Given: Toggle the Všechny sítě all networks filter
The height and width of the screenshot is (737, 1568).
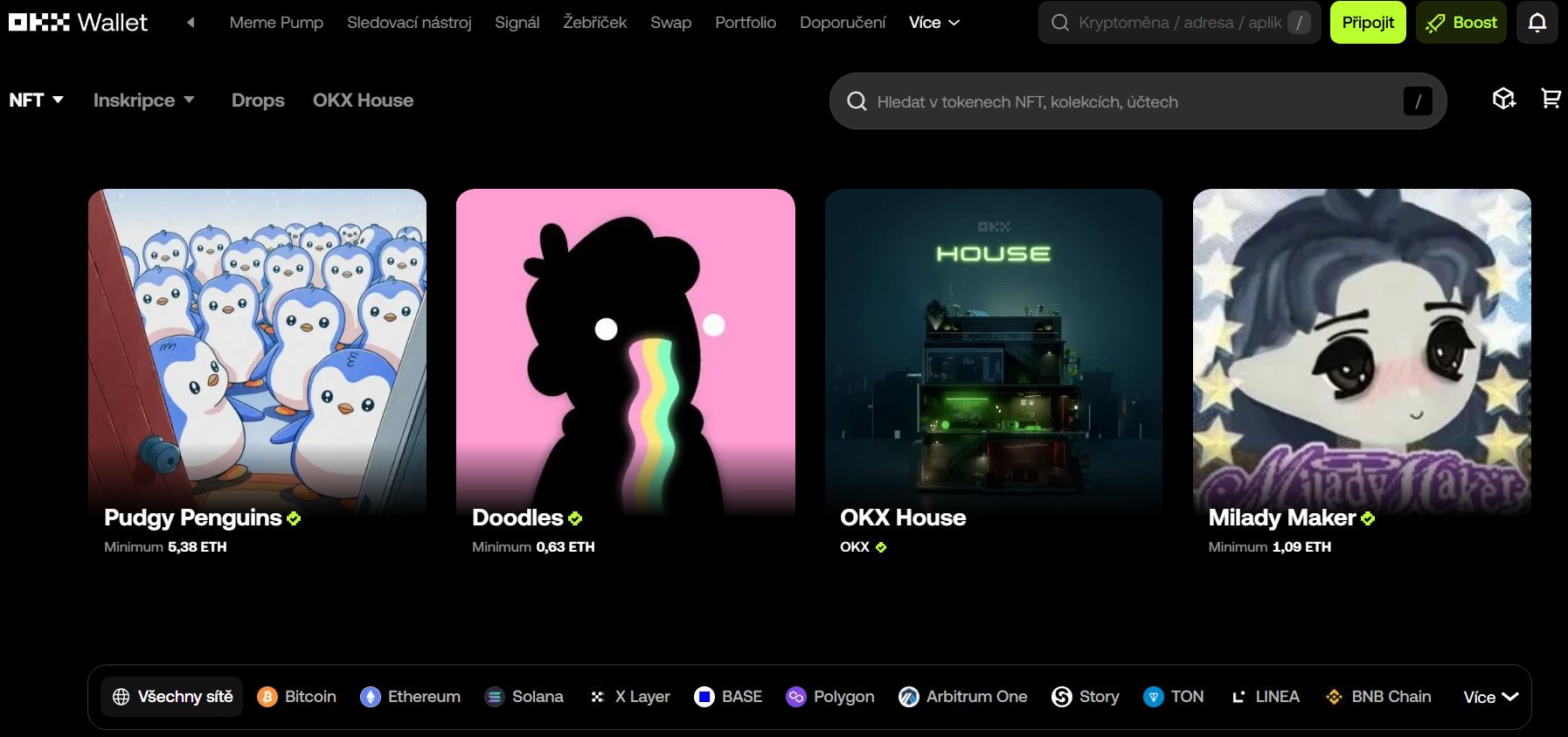Looking at the screenshot, I should point(172,697).
